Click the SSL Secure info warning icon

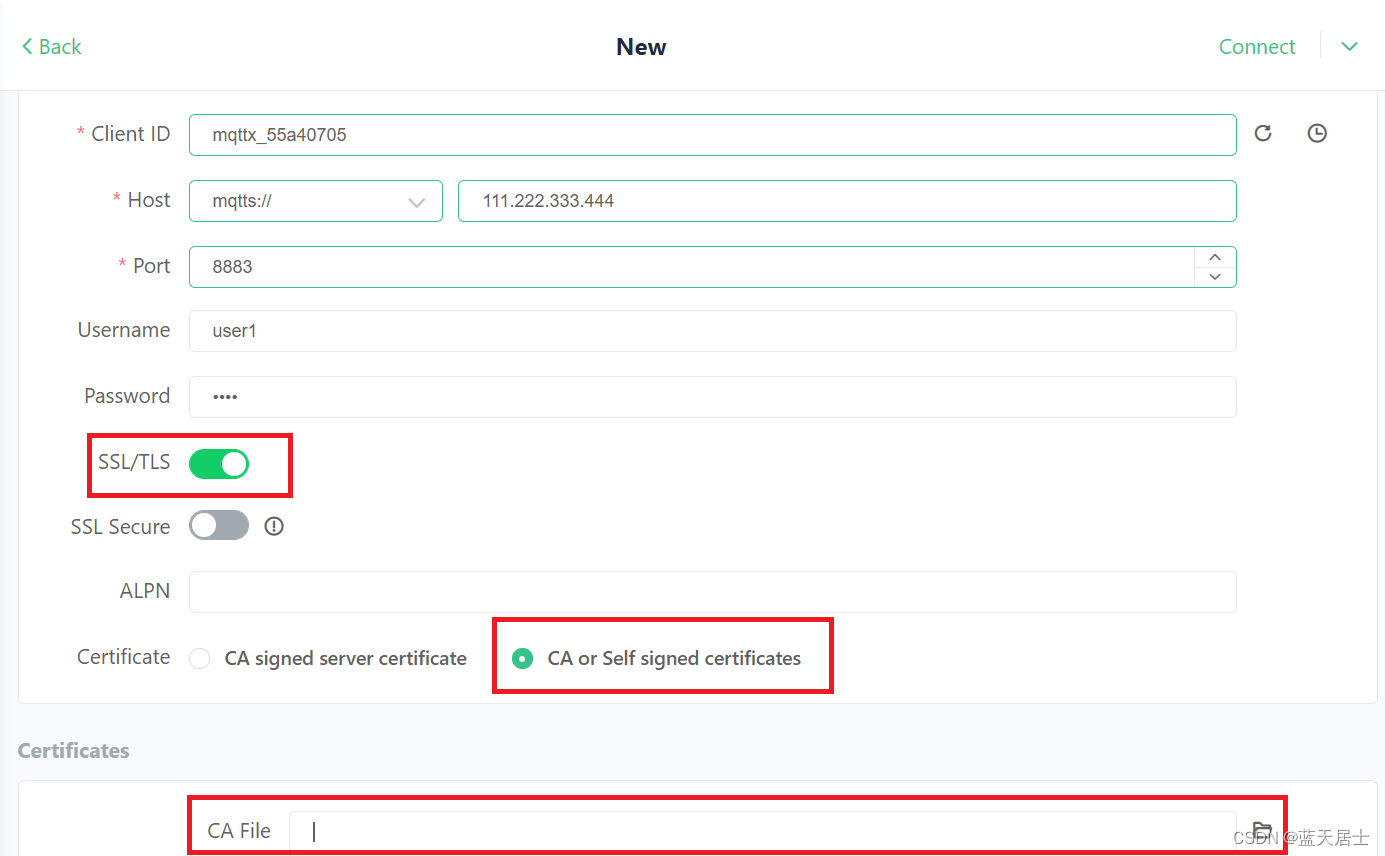[274, 526]
